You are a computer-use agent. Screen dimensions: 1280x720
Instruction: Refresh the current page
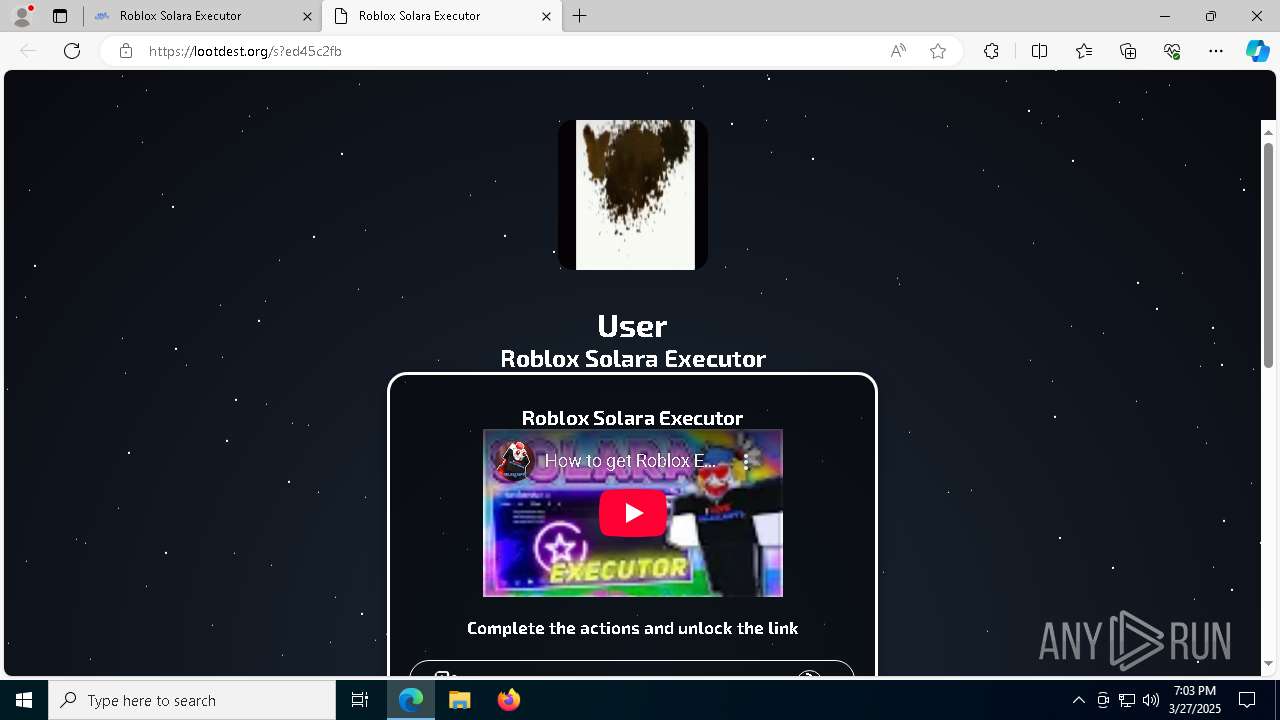click(72, 51)
